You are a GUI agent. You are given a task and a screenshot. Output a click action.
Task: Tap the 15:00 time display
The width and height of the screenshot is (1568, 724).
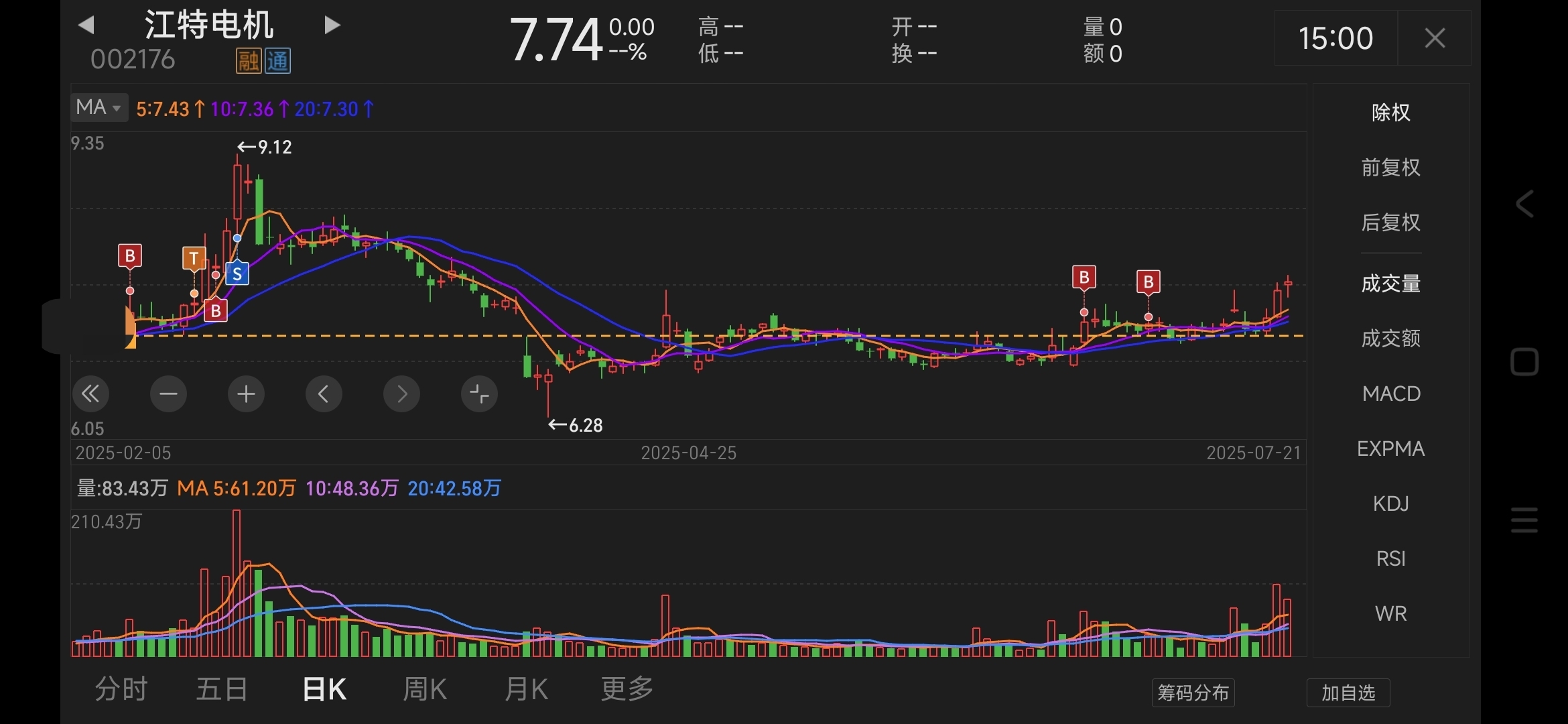click(1336, 38)
